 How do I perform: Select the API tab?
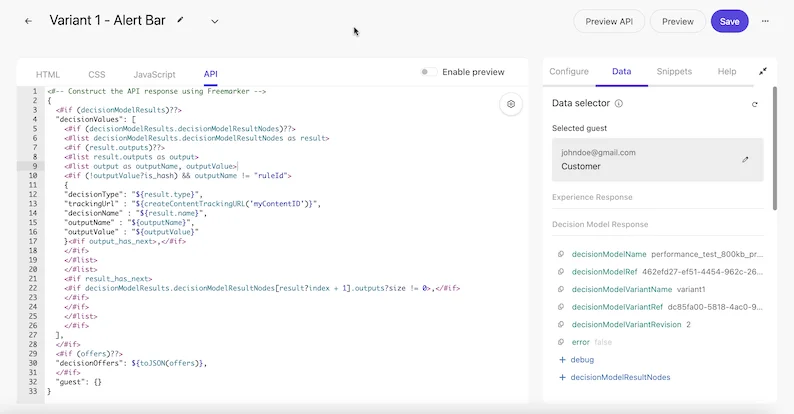pos(211,74)
